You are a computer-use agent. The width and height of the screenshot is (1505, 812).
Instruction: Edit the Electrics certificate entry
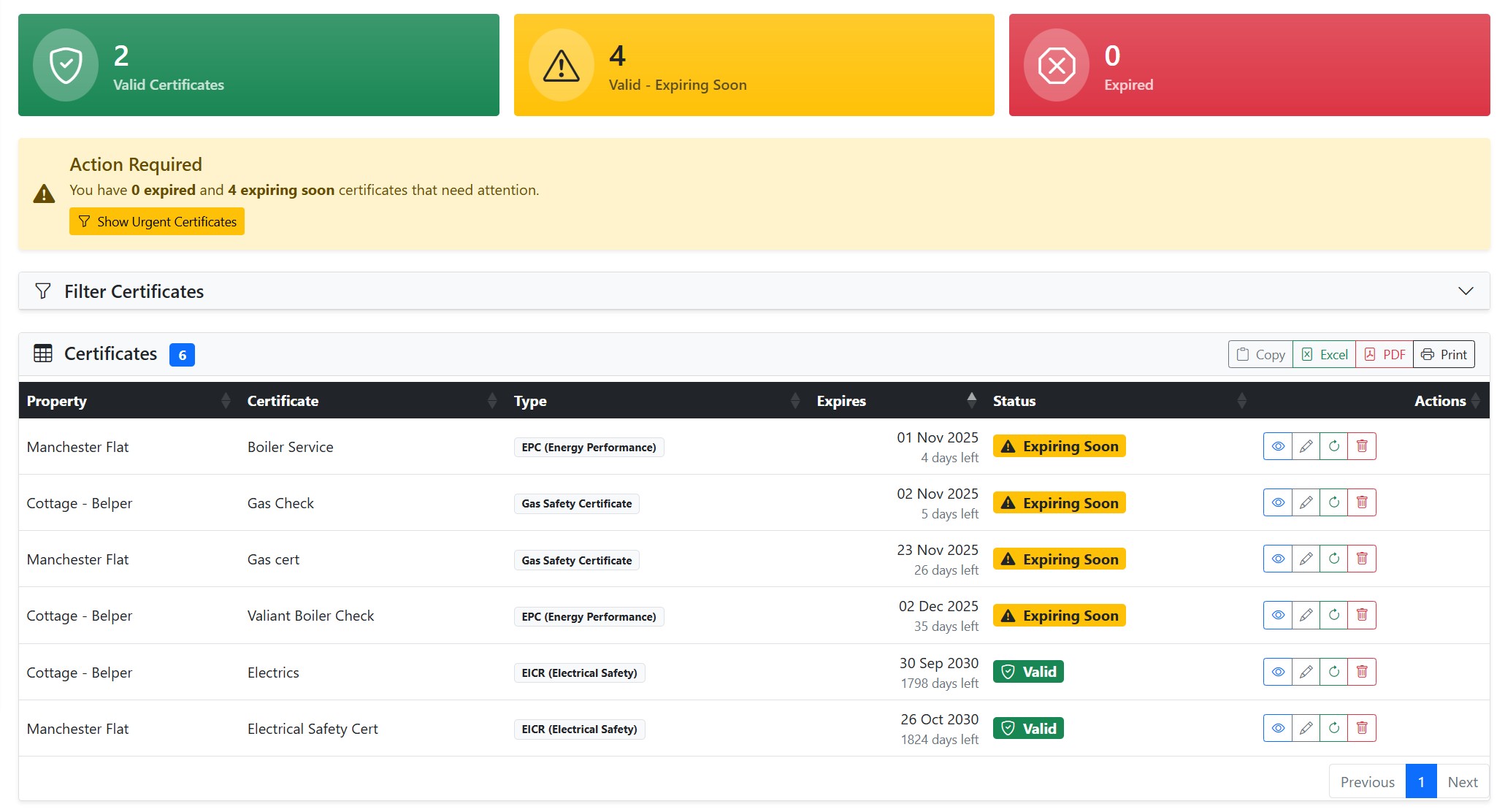[x=1306, y=672]
